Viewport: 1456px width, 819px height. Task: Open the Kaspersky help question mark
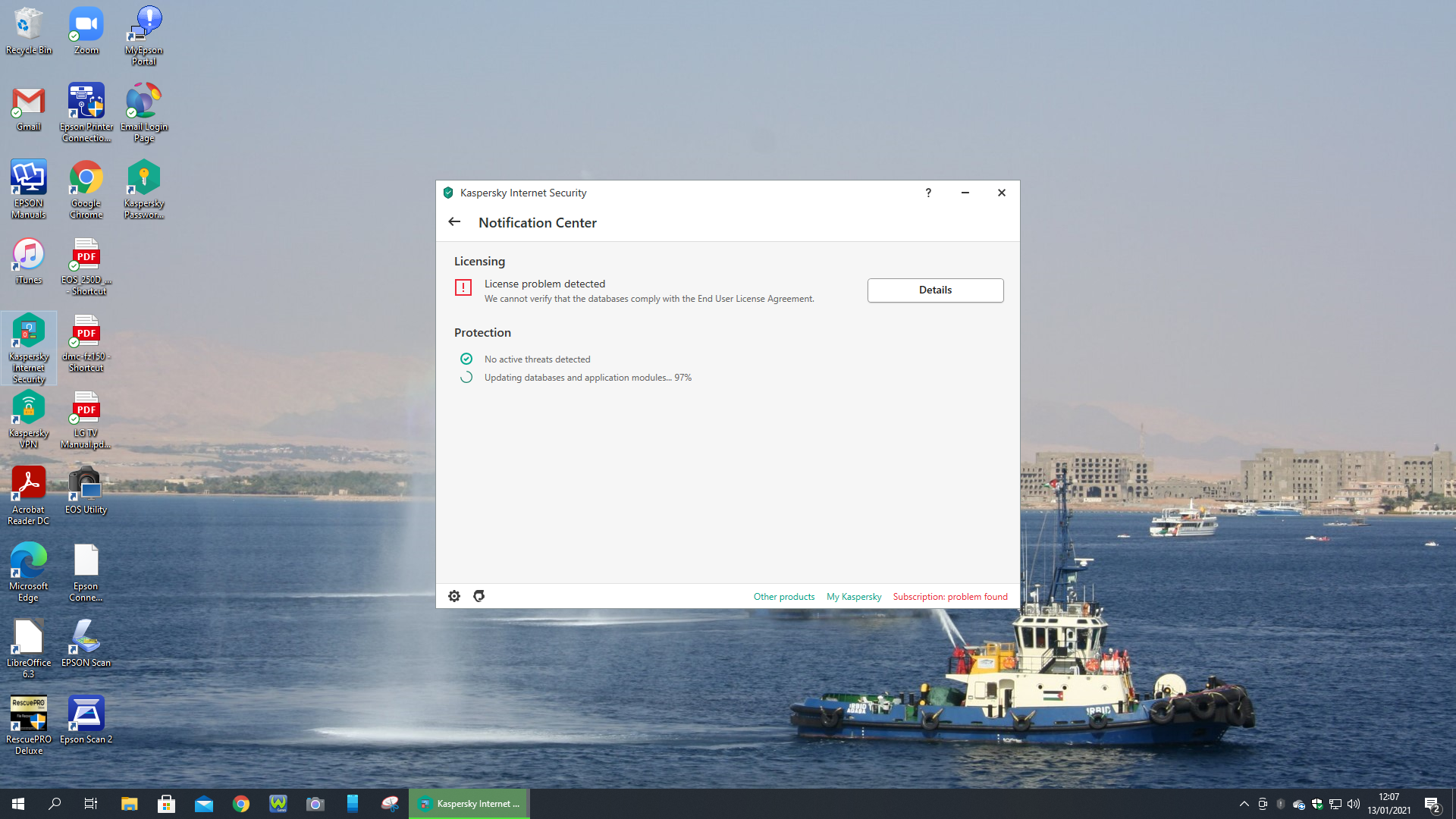click(928, 193)
